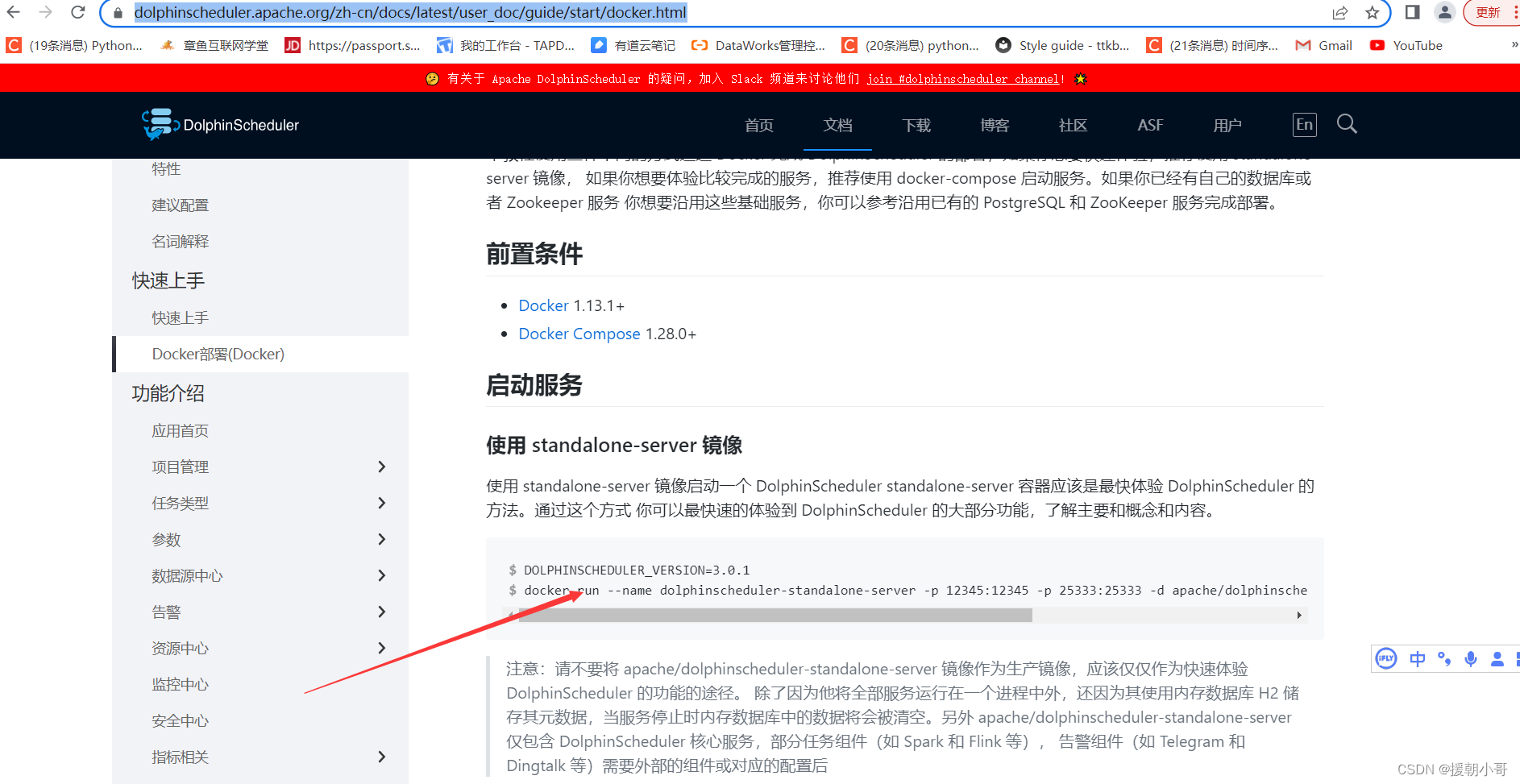The width and height of the screenshot is (1520, 784).
Task: Click the 更新 browser update button
Action: (x=1488, y=12)
